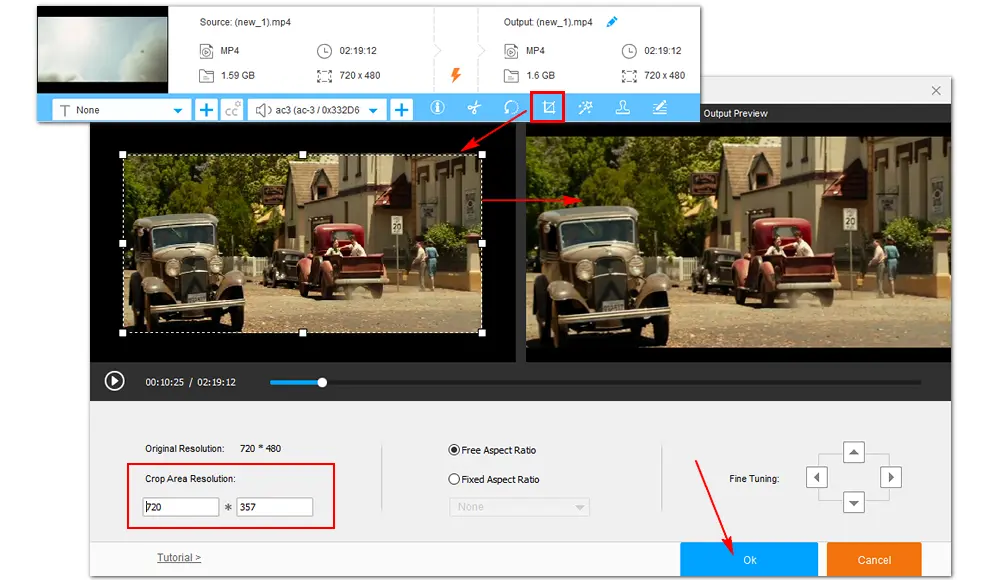
Task: Nudge crop area left with fine tuning
Action: point(816,477)
